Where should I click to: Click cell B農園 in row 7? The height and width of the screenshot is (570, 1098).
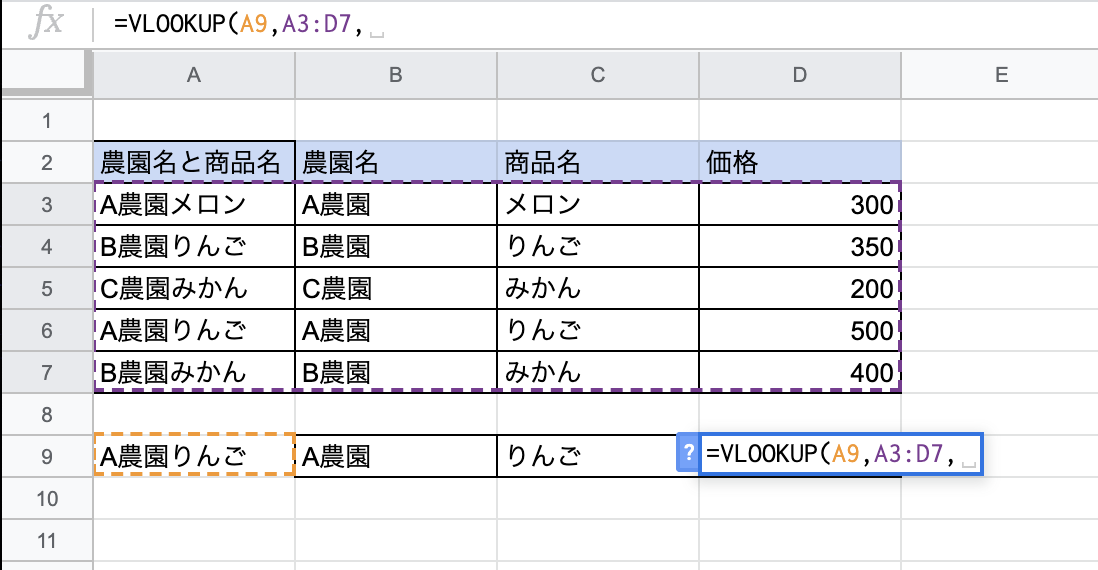tap(396, 373)
